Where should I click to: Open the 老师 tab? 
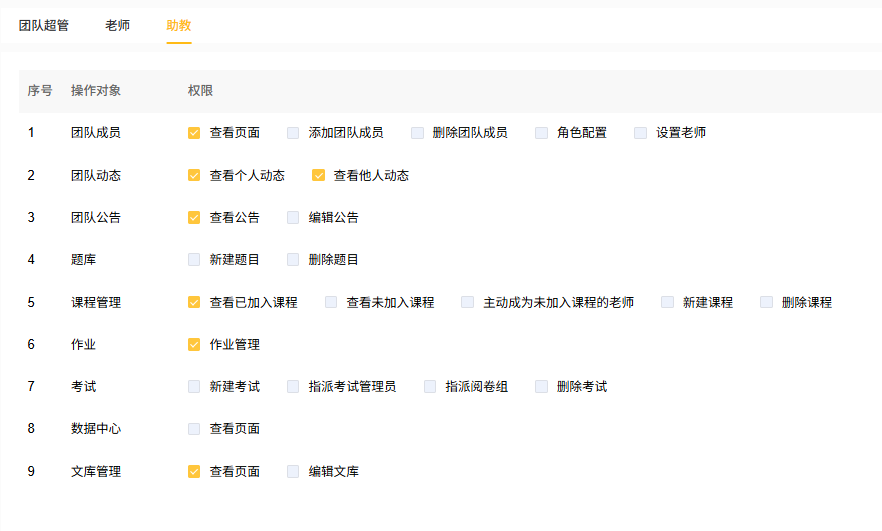pyautogui.click(x=117, y=25)
